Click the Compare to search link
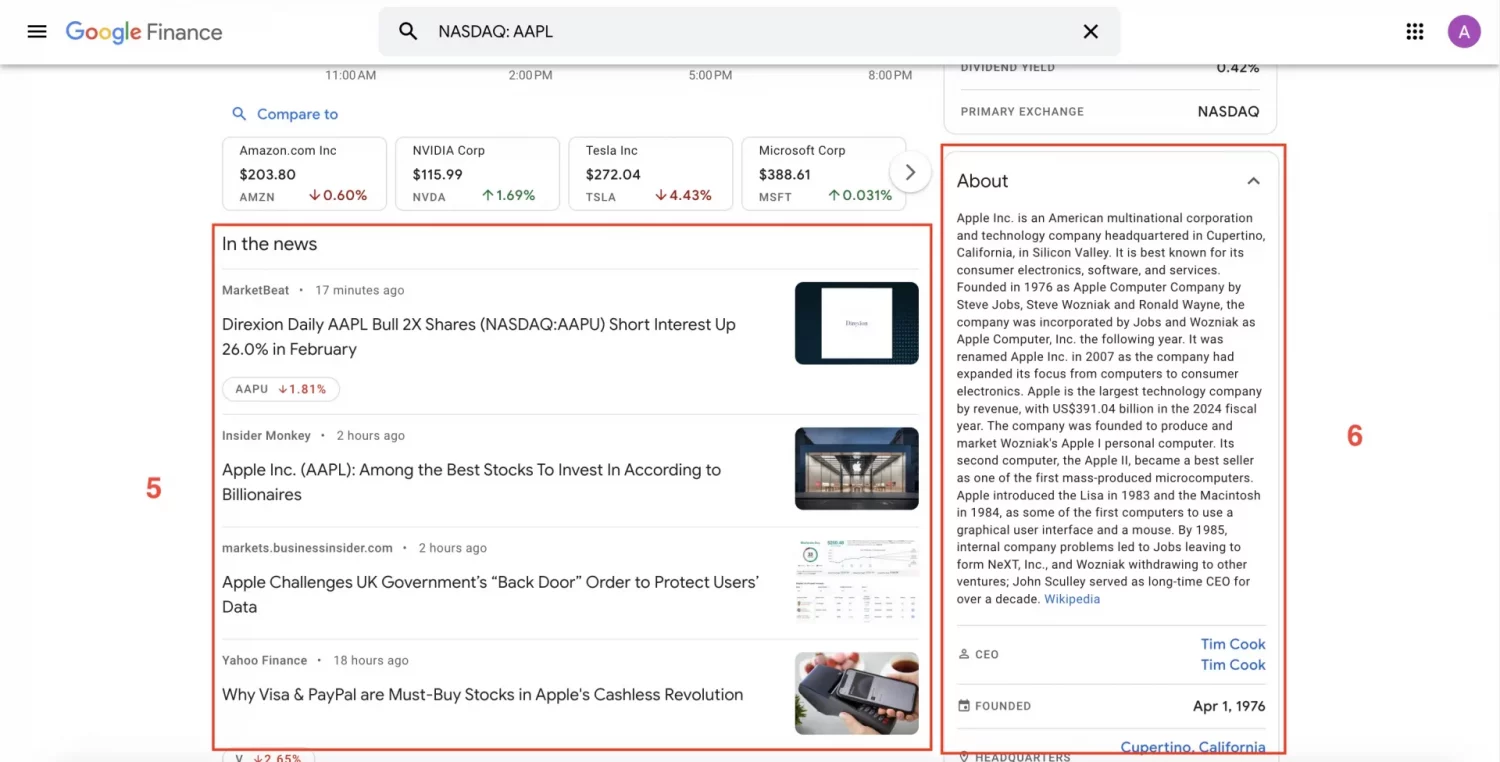The width and height of the screenshot is (1500, 762). [297, 114]
